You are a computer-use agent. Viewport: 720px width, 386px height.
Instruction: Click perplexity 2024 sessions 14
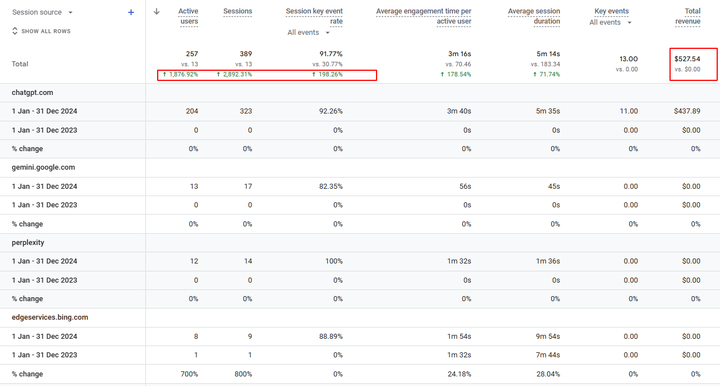248,261
